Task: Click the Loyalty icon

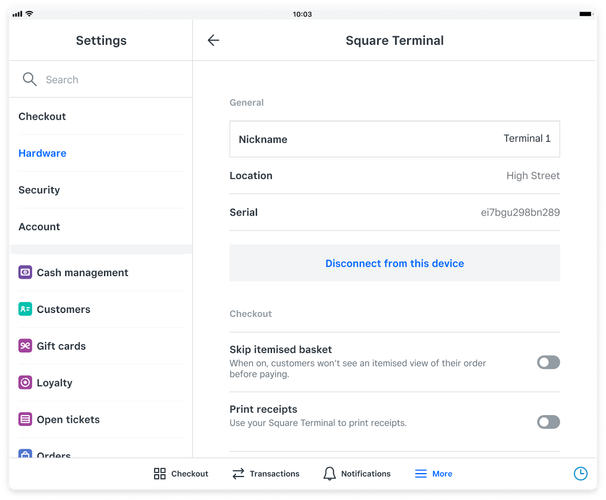Action: click(x=25, y=383)
